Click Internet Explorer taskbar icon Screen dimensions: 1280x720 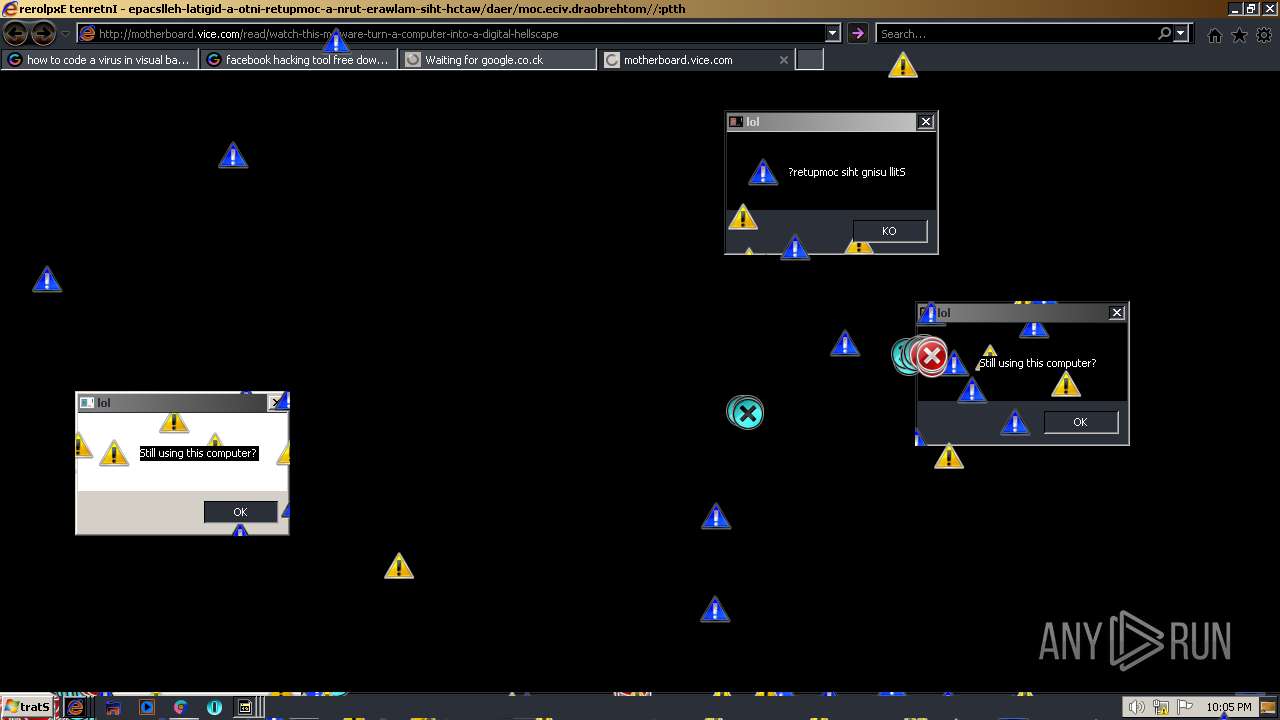coord(76,707)
